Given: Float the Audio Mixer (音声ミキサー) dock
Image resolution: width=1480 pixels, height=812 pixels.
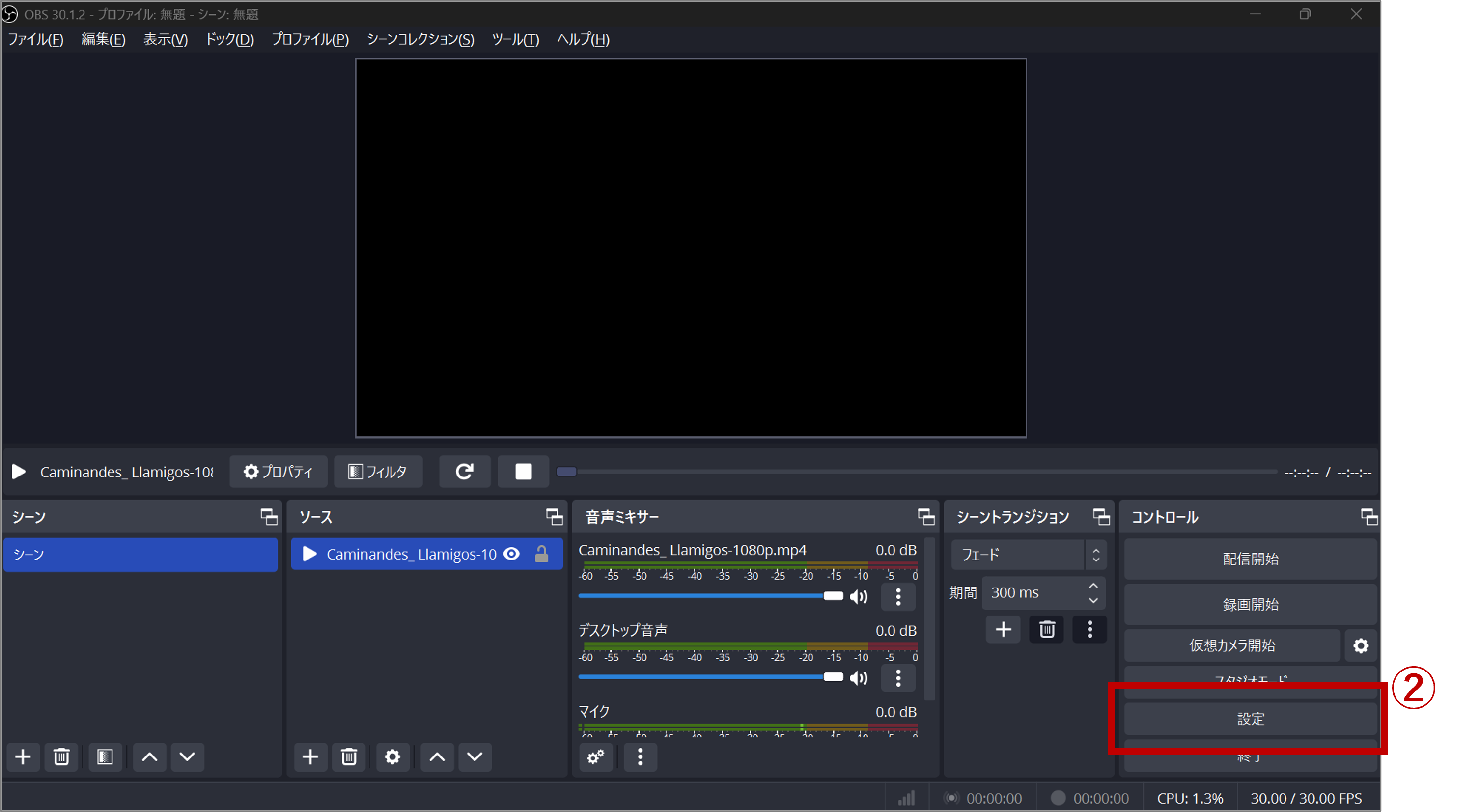Looking at the screenshot, I should (926, 517).
